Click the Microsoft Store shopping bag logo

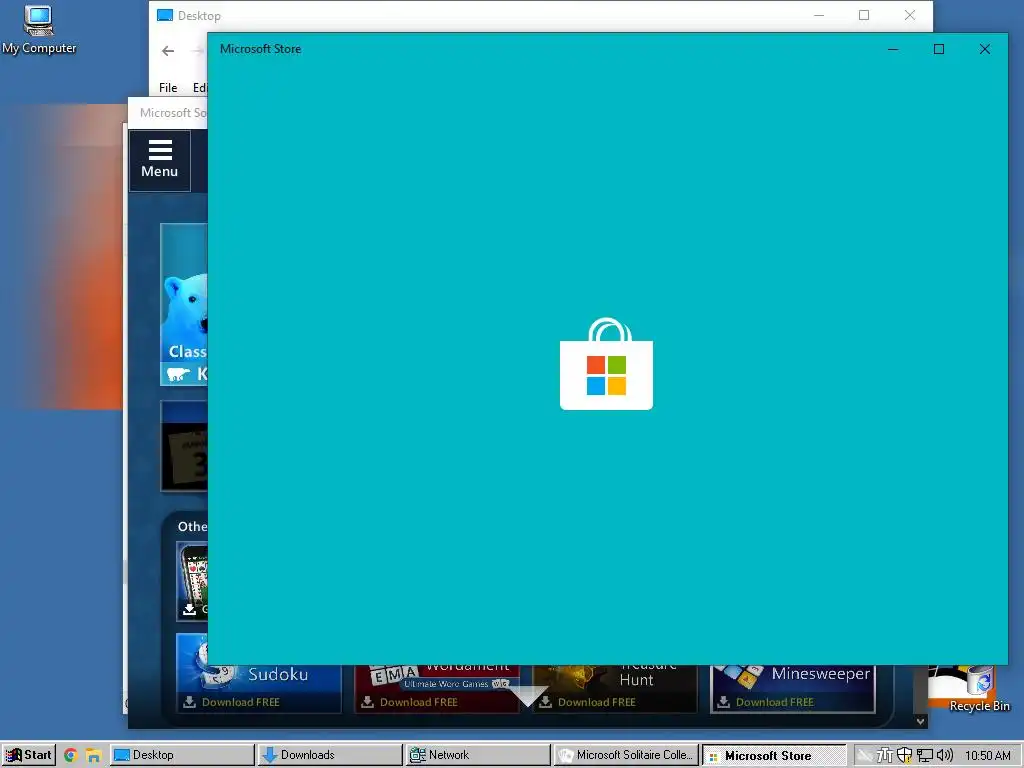tap(606, 364)
